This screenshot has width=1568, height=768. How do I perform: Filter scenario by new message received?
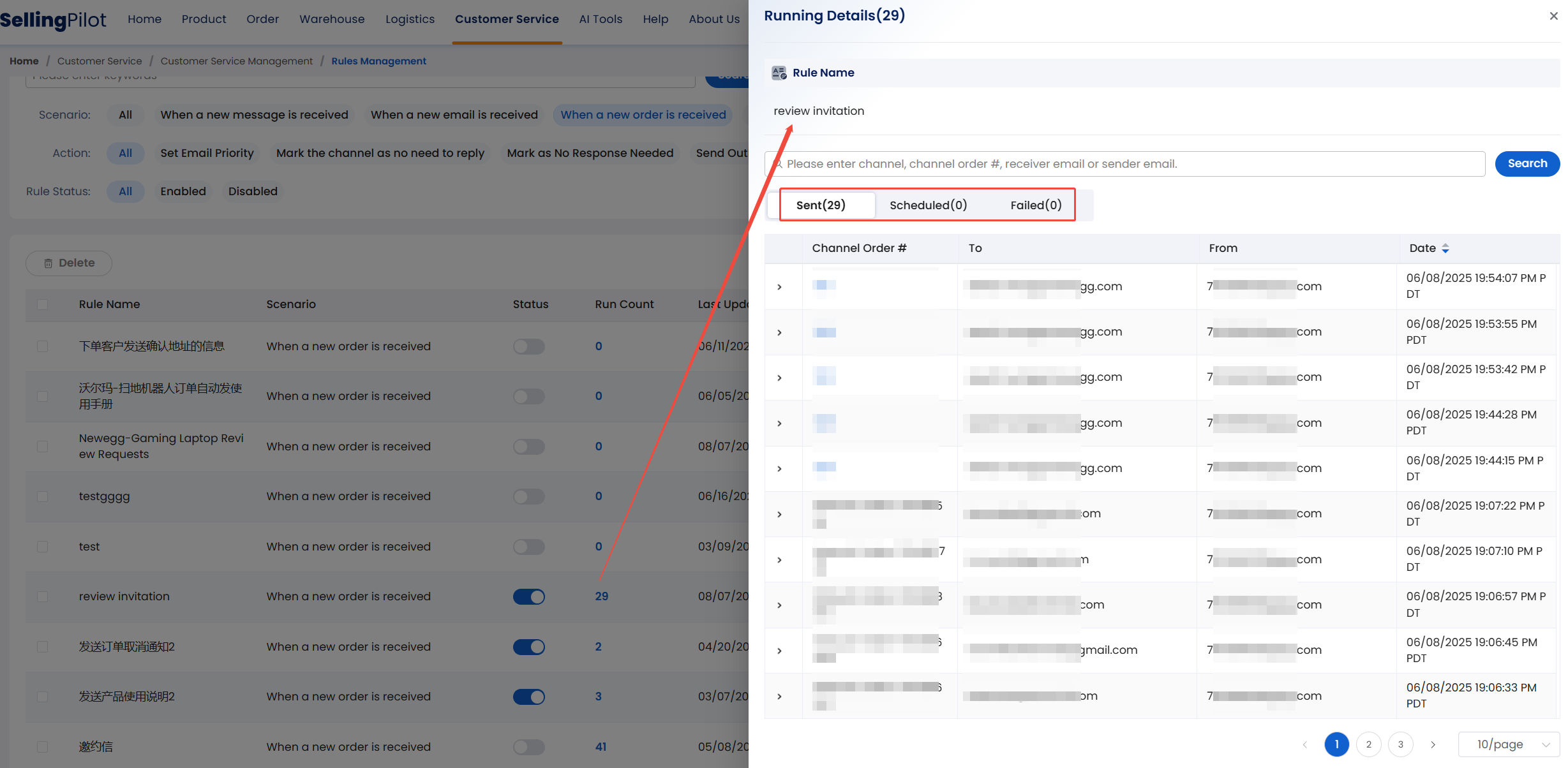tap(254, 115)
